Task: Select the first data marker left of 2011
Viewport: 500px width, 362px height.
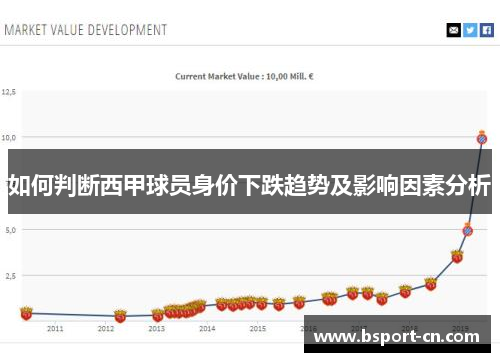Action: click(x=26, y=313)
